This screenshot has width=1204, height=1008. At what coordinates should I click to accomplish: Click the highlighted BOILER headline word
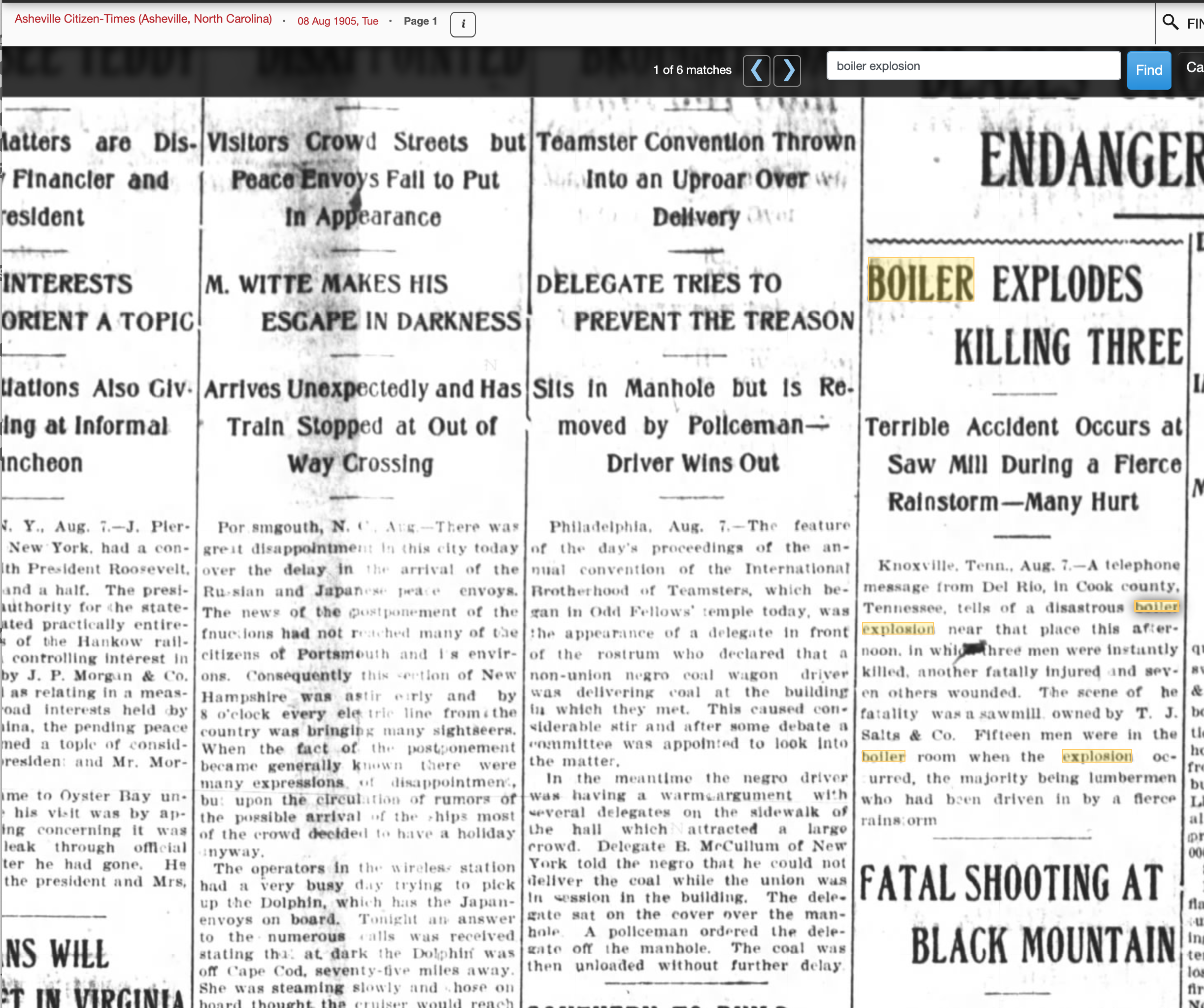click(x=921, y=280)
